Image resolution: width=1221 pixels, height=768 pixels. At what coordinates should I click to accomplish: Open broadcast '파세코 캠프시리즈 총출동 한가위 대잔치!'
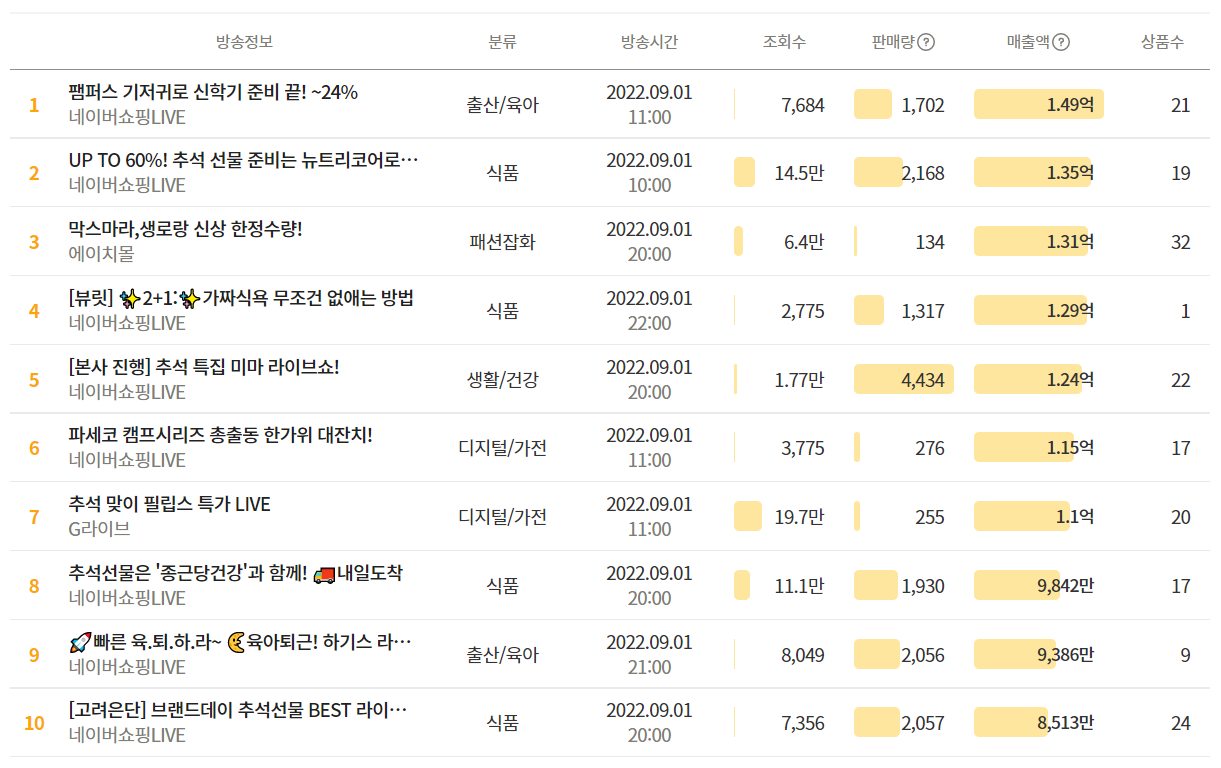[220, 435]
